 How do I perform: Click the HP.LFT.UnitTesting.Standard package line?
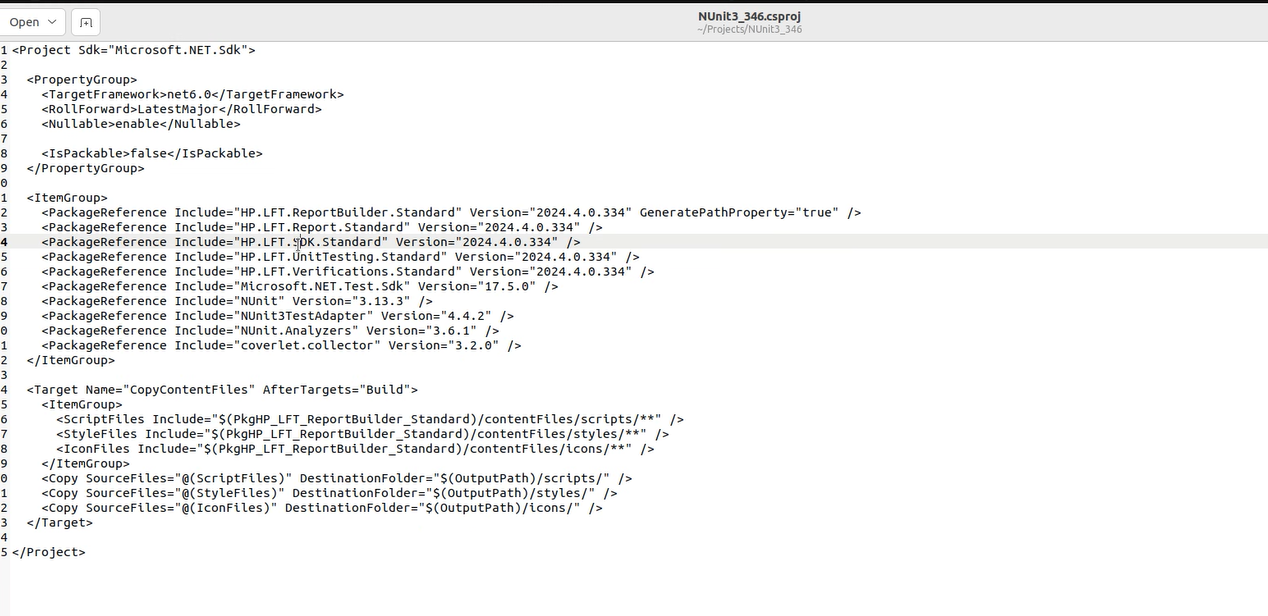click(340, 257)
